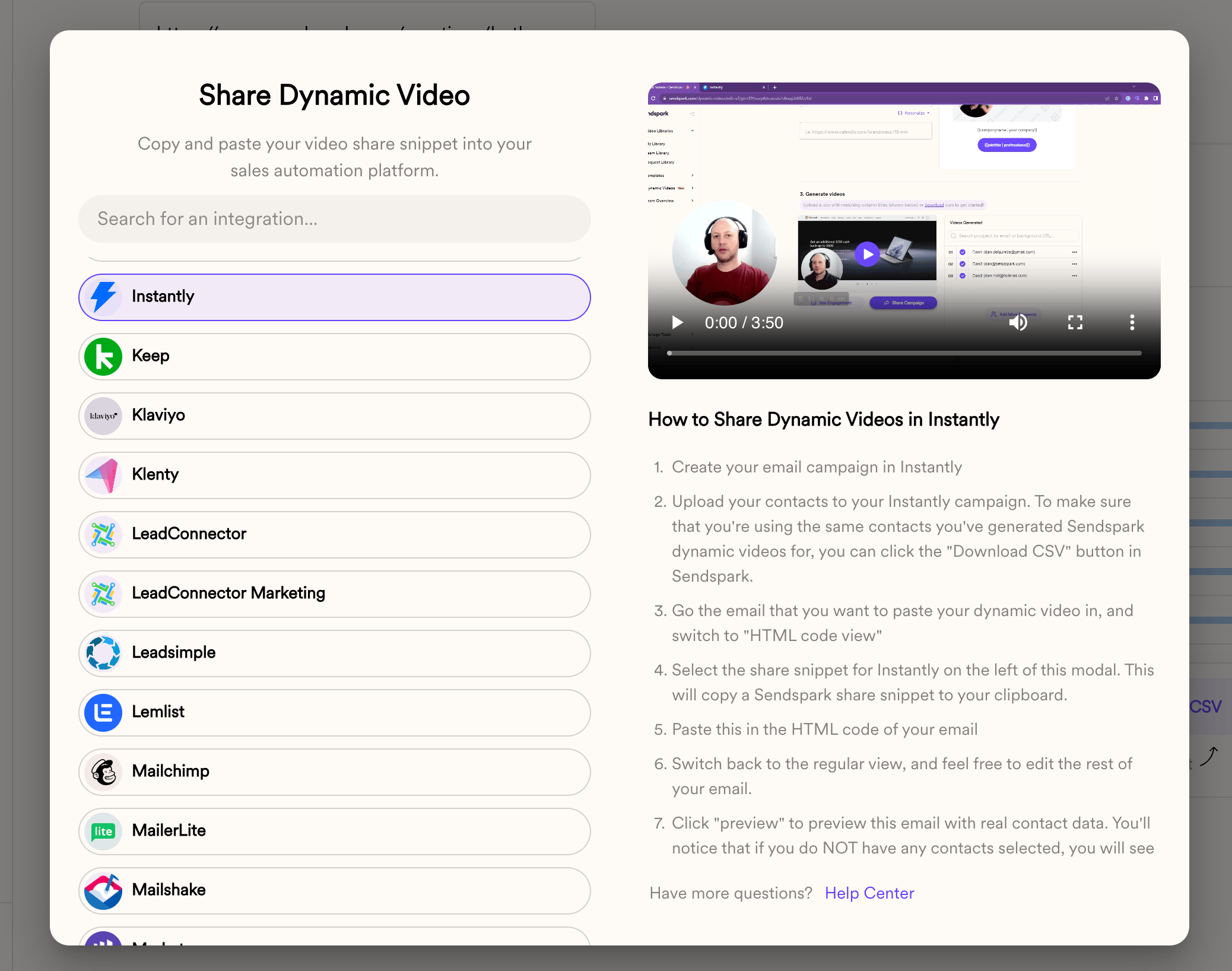Choose the Klenty integration row

tap(335, 475)
